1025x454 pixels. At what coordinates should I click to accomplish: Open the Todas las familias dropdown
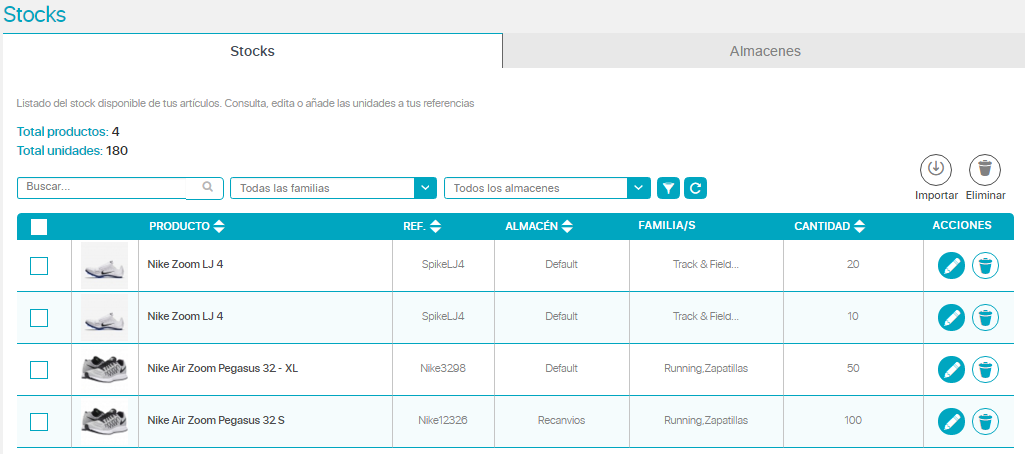click(333, 188)
